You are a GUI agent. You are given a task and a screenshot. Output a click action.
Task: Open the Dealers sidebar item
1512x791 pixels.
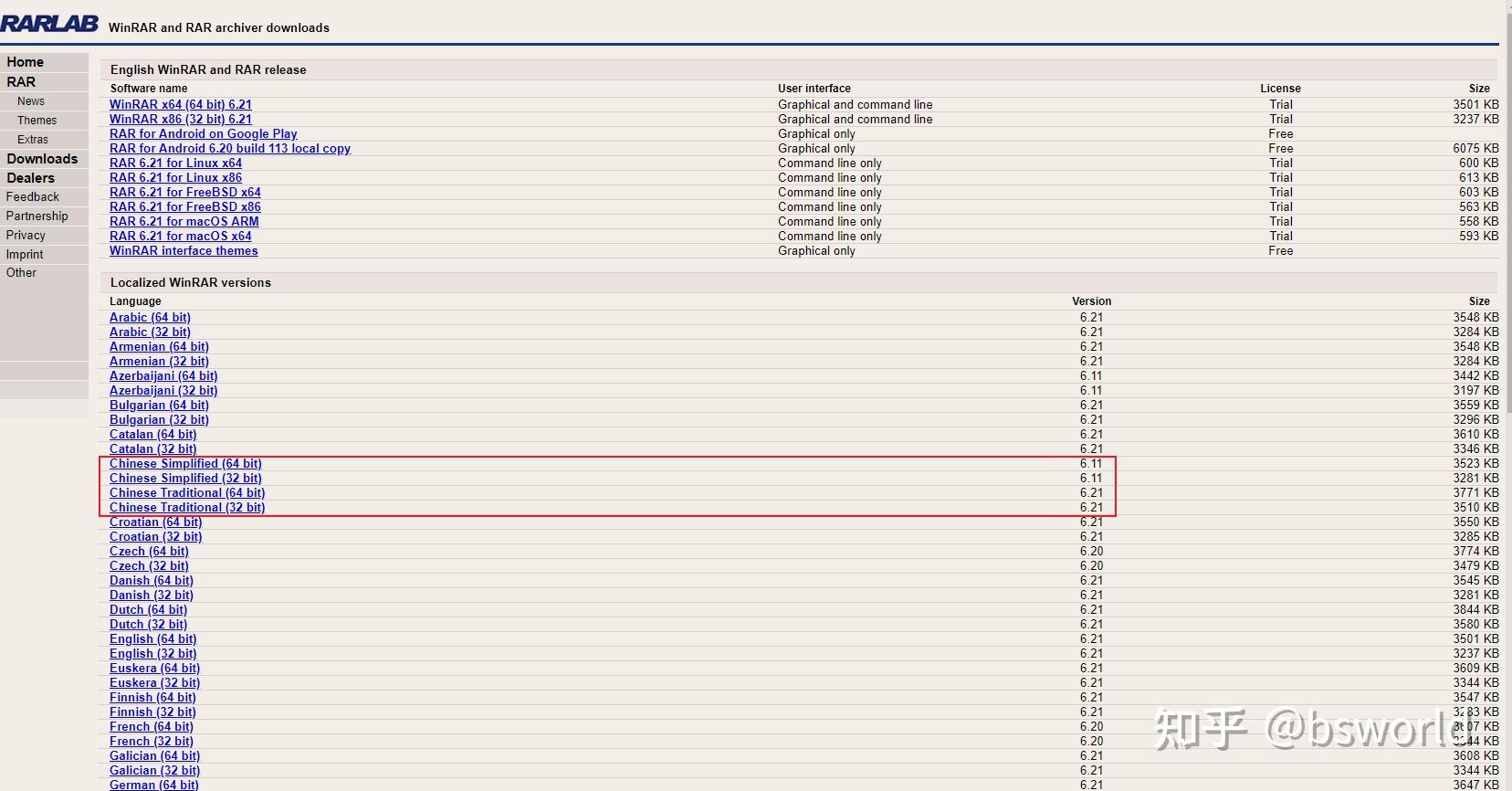click(x=30, y=178)
